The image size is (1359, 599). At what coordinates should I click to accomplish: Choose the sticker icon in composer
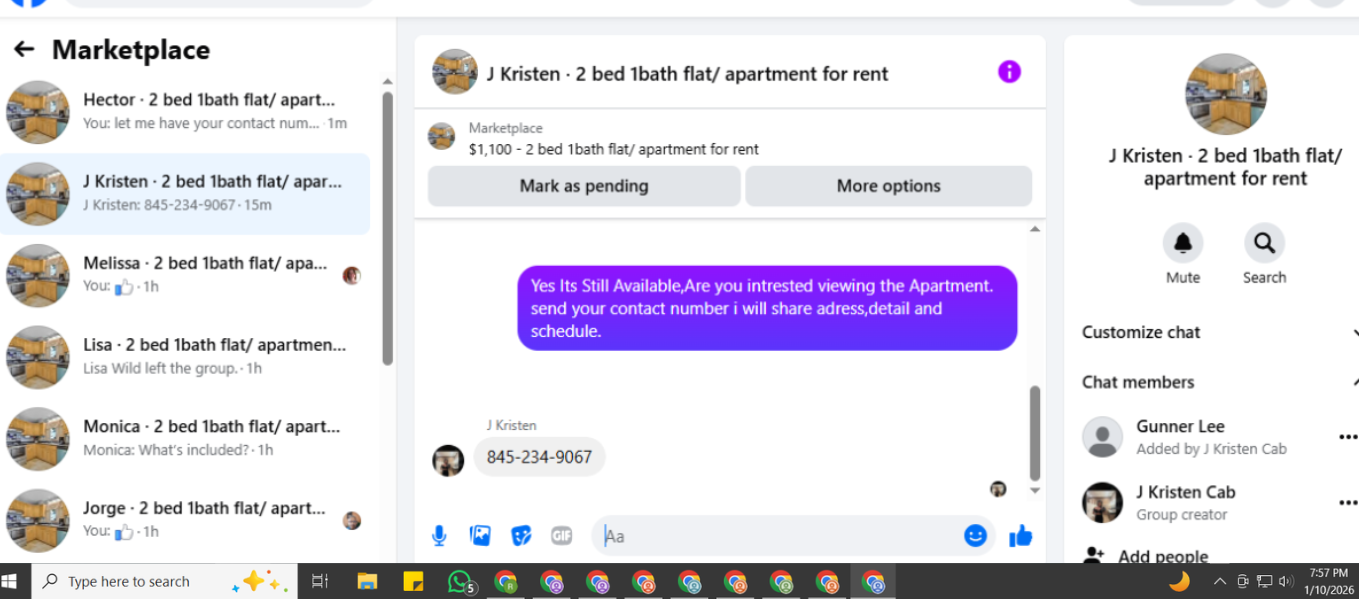pos(521,536)
